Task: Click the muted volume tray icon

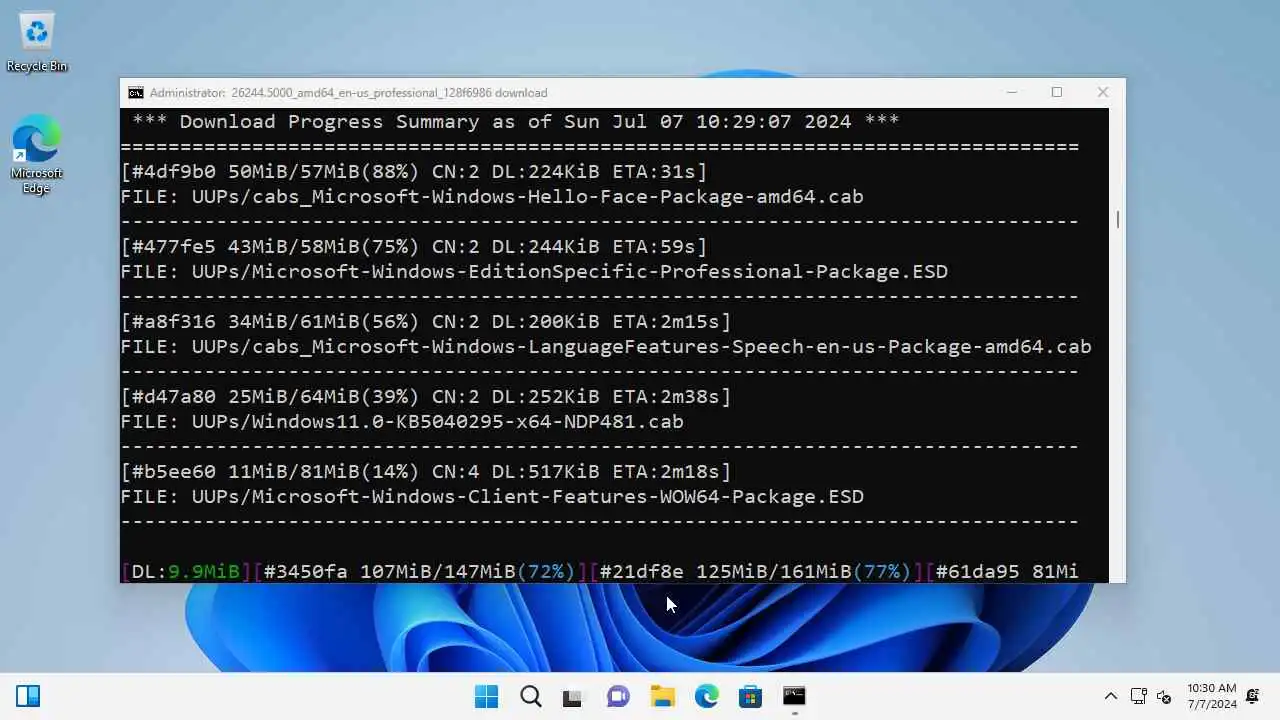Action: pyautogui.click(x=1163, y=696)
